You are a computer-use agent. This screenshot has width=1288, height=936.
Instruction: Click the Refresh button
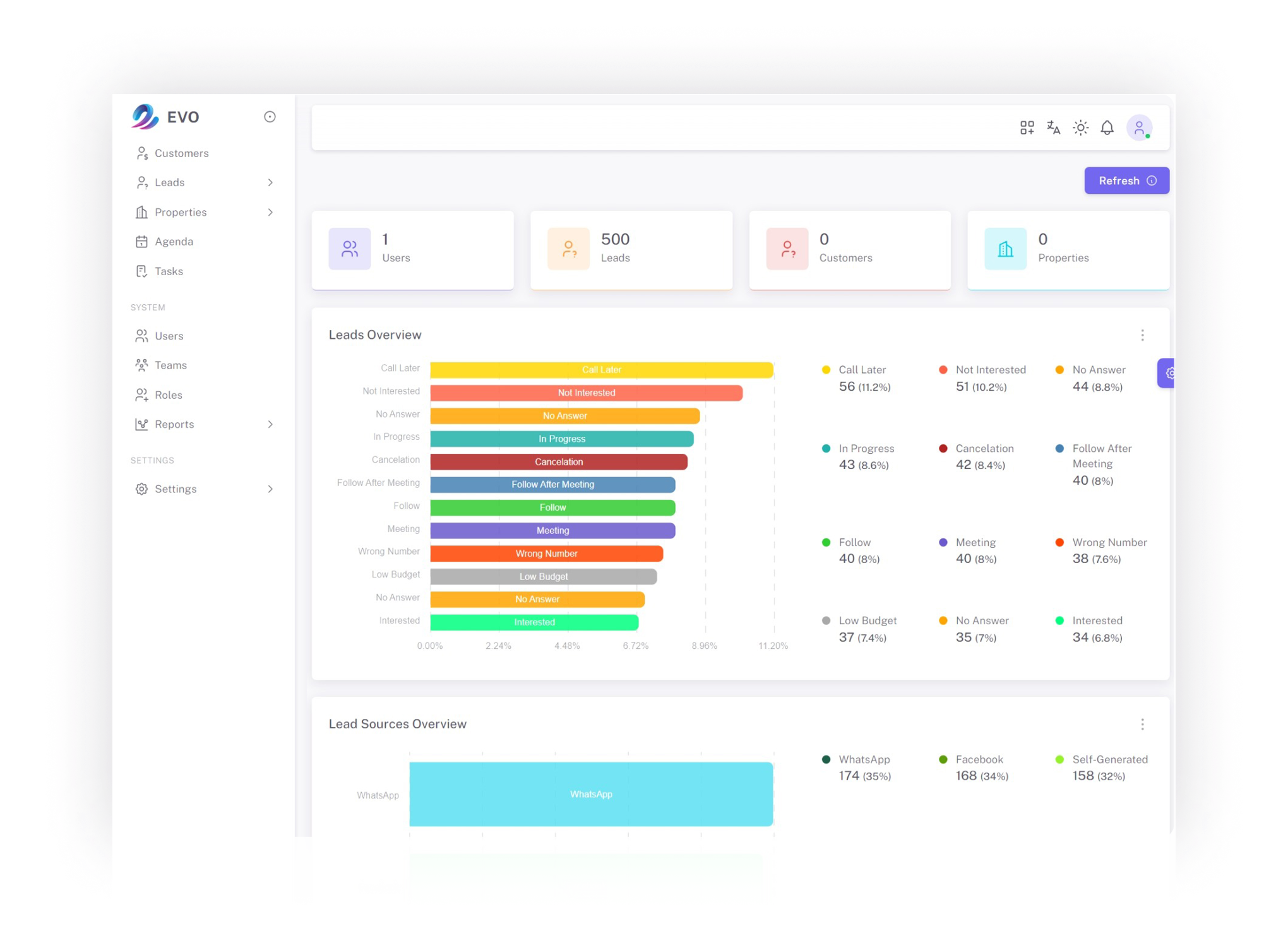coord(1127,181)
